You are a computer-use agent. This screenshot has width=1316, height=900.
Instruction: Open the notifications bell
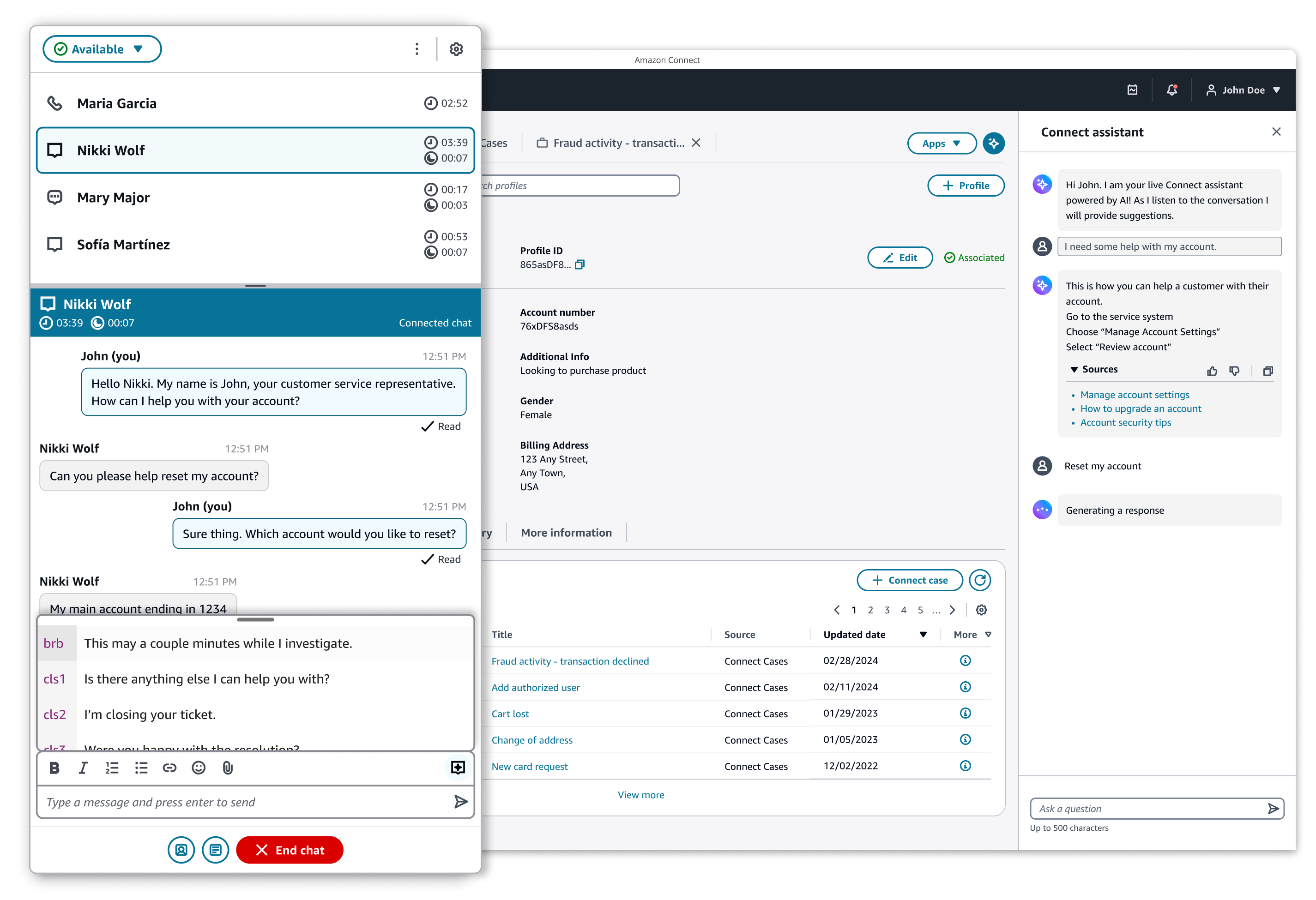coord(1171,90)
